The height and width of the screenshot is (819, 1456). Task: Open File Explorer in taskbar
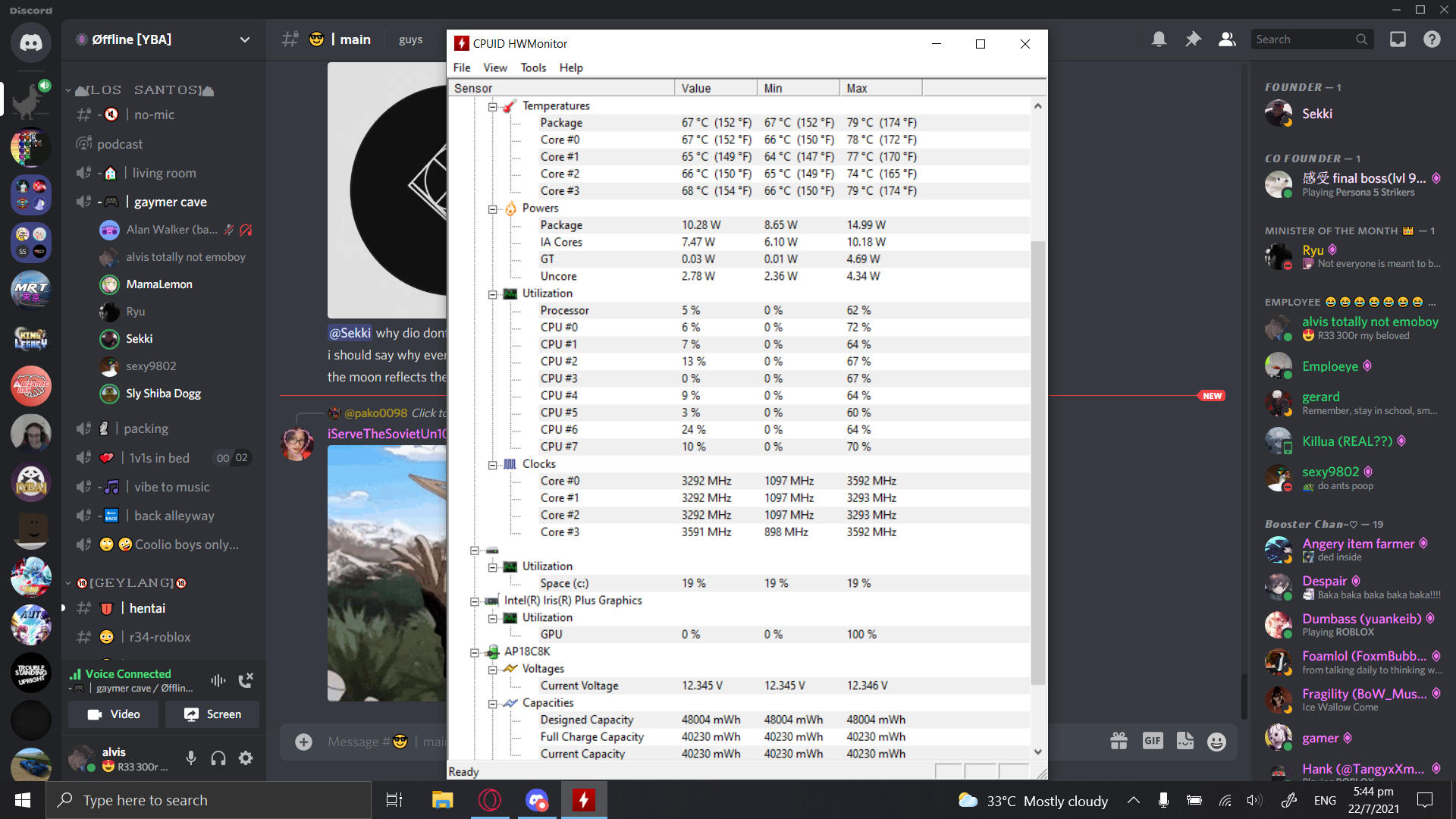tap(442, 800)
